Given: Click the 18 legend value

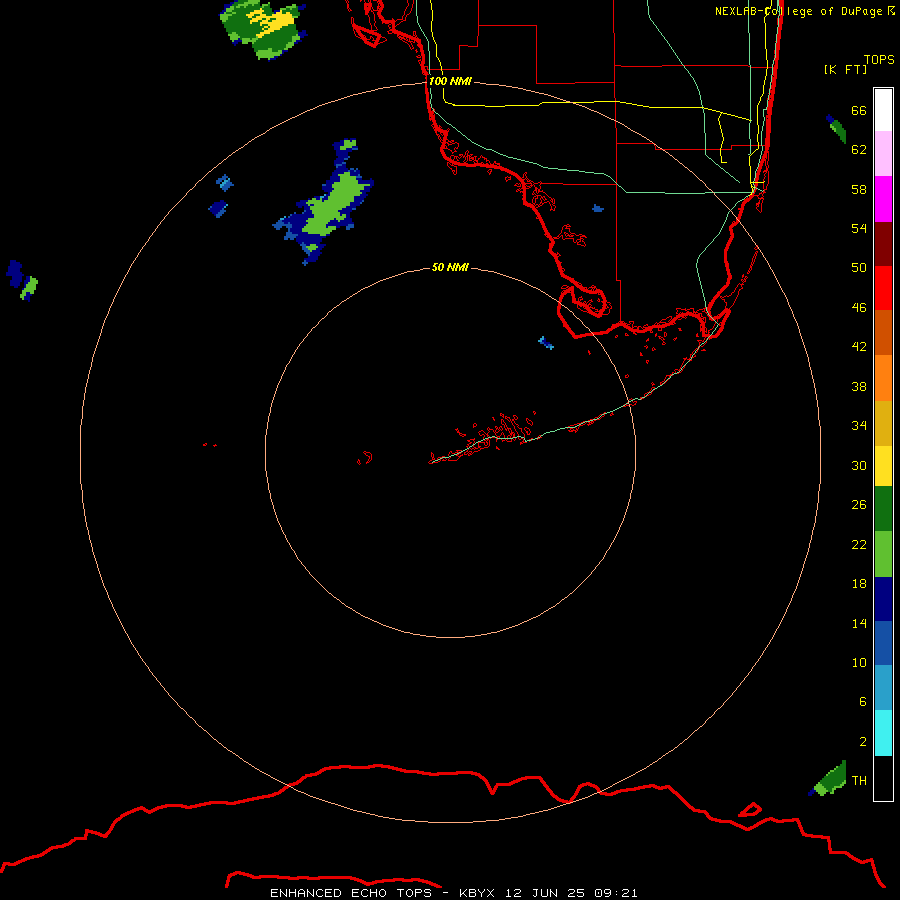Looking at the screenshot, I should (859, 584).
